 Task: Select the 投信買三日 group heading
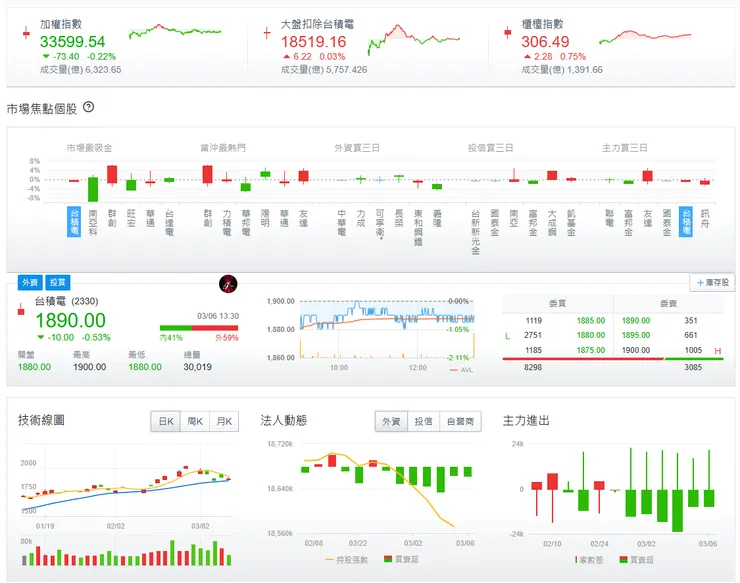(490, 148)
